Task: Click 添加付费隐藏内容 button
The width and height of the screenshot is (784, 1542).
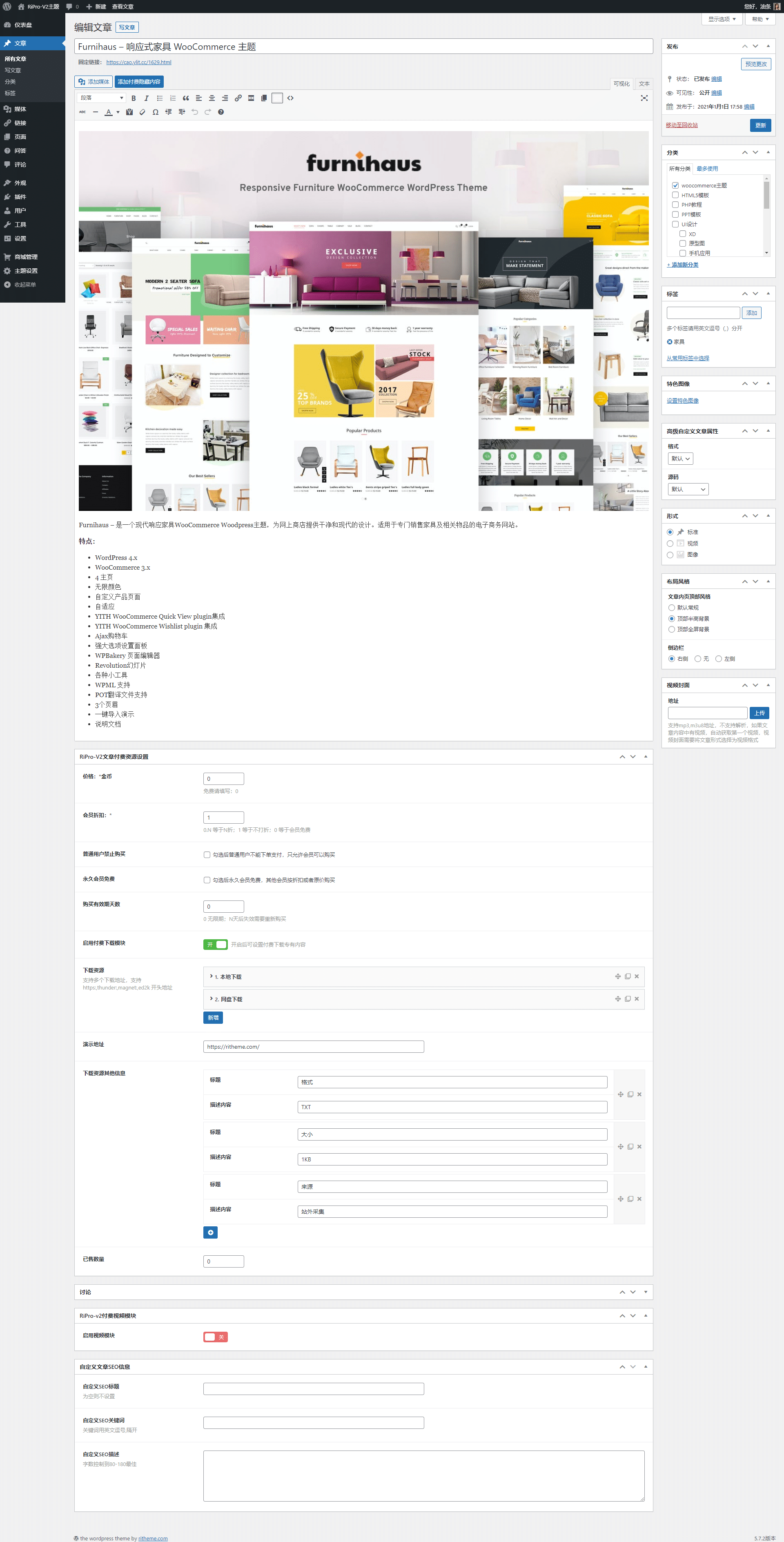Action: (x=139, y=82)
